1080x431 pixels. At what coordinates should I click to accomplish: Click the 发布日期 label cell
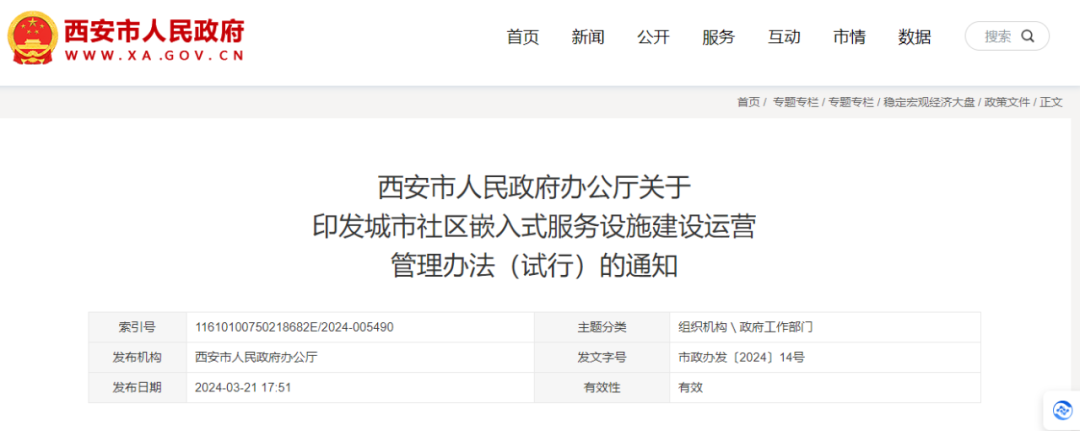(x=137, y=388)
